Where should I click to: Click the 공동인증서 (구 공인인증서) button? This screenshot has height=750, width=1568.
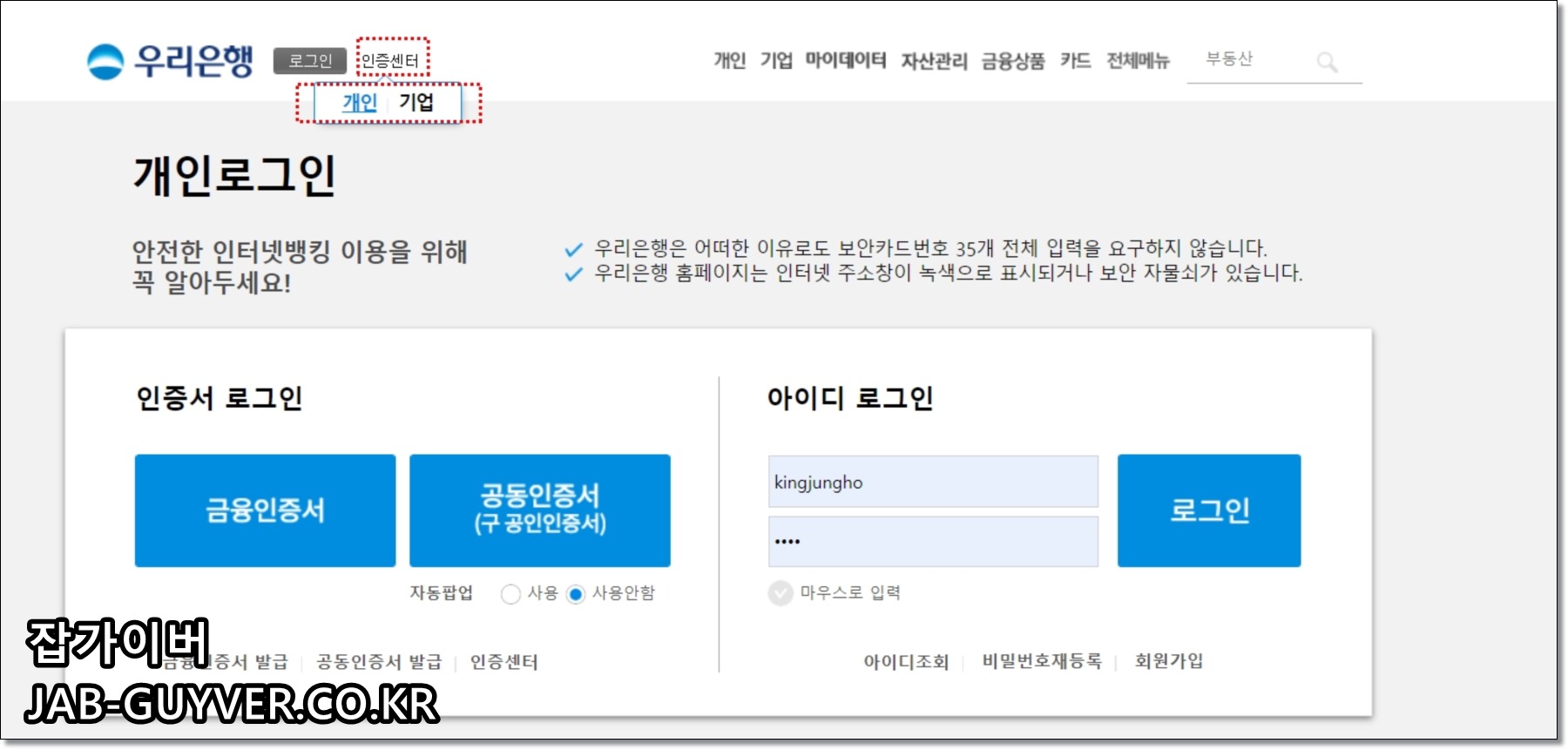tap(540, 510)
